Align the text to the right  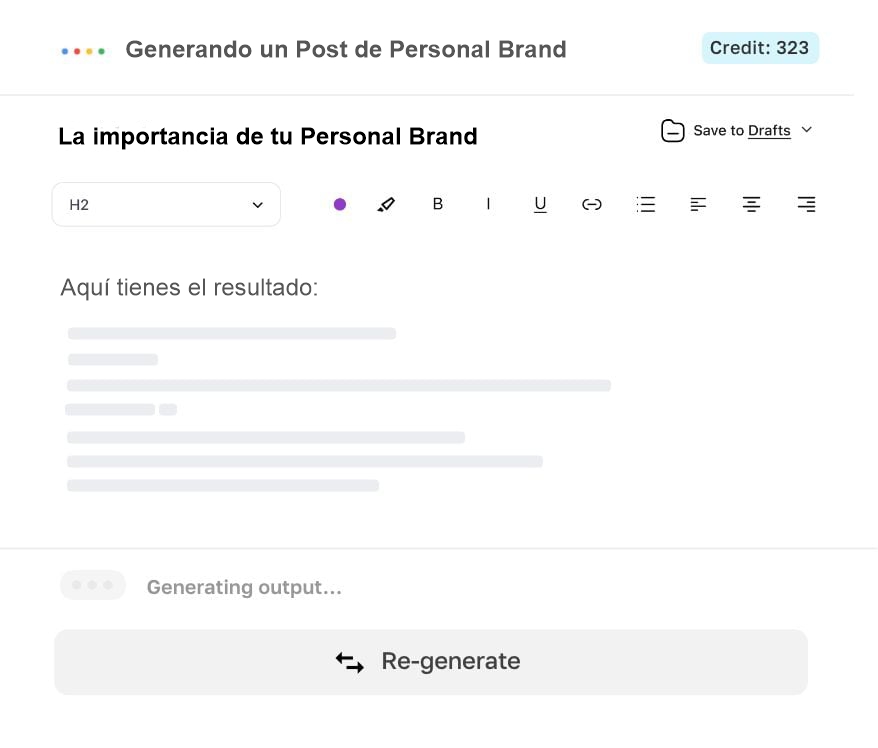point(806,204)
